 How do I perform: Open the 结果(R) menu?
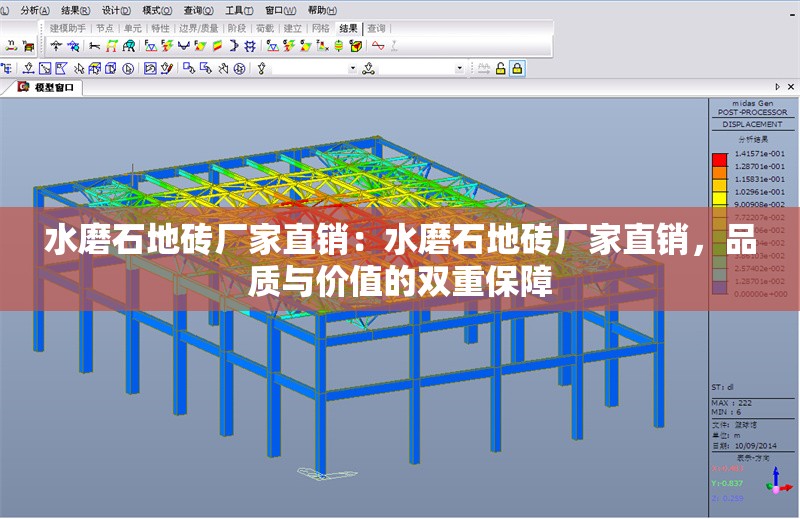tap(76, 10)
